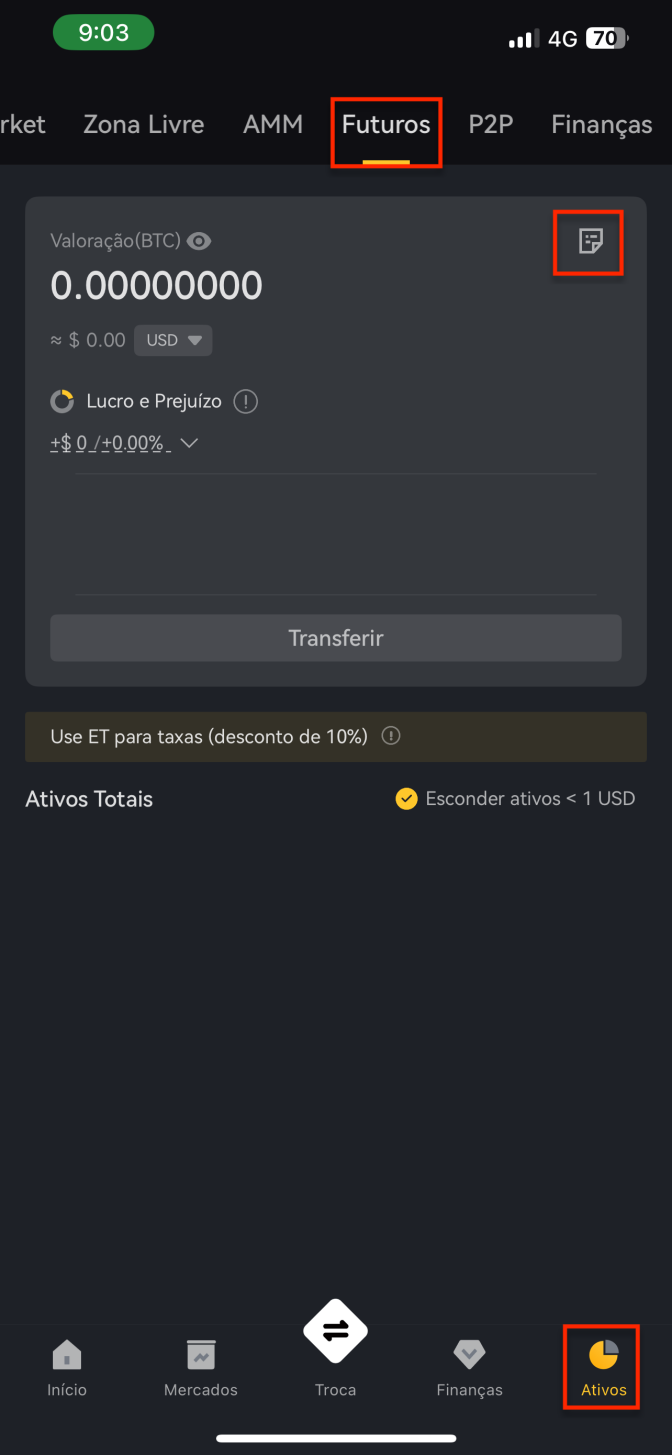Switch to the P2P tab

pos(491,125)
